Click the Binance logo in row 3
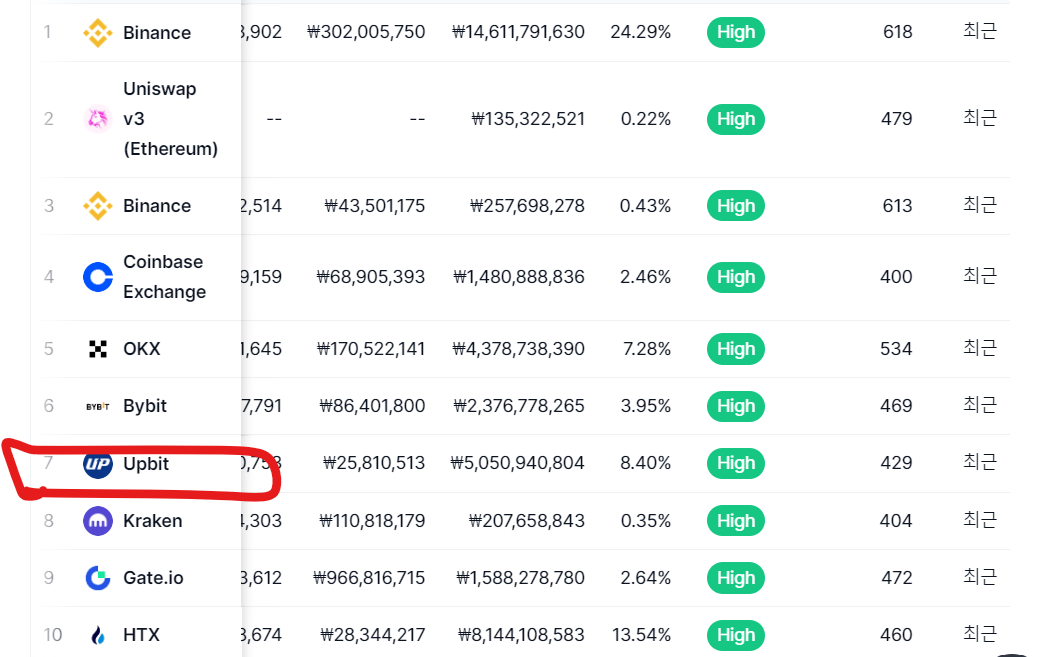 98,206
